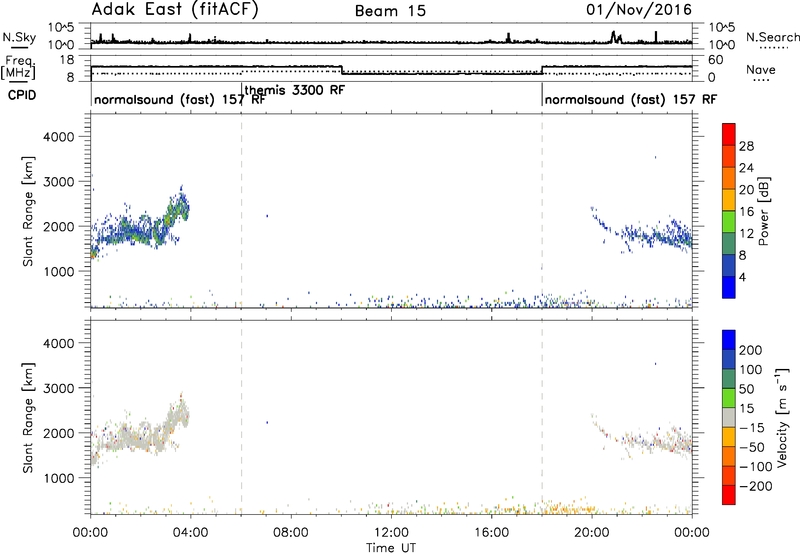The height and width of the screenshot is (554, 800).
Task: Click the '12' Power colorbar value
Action: click(x=746, y=233)
